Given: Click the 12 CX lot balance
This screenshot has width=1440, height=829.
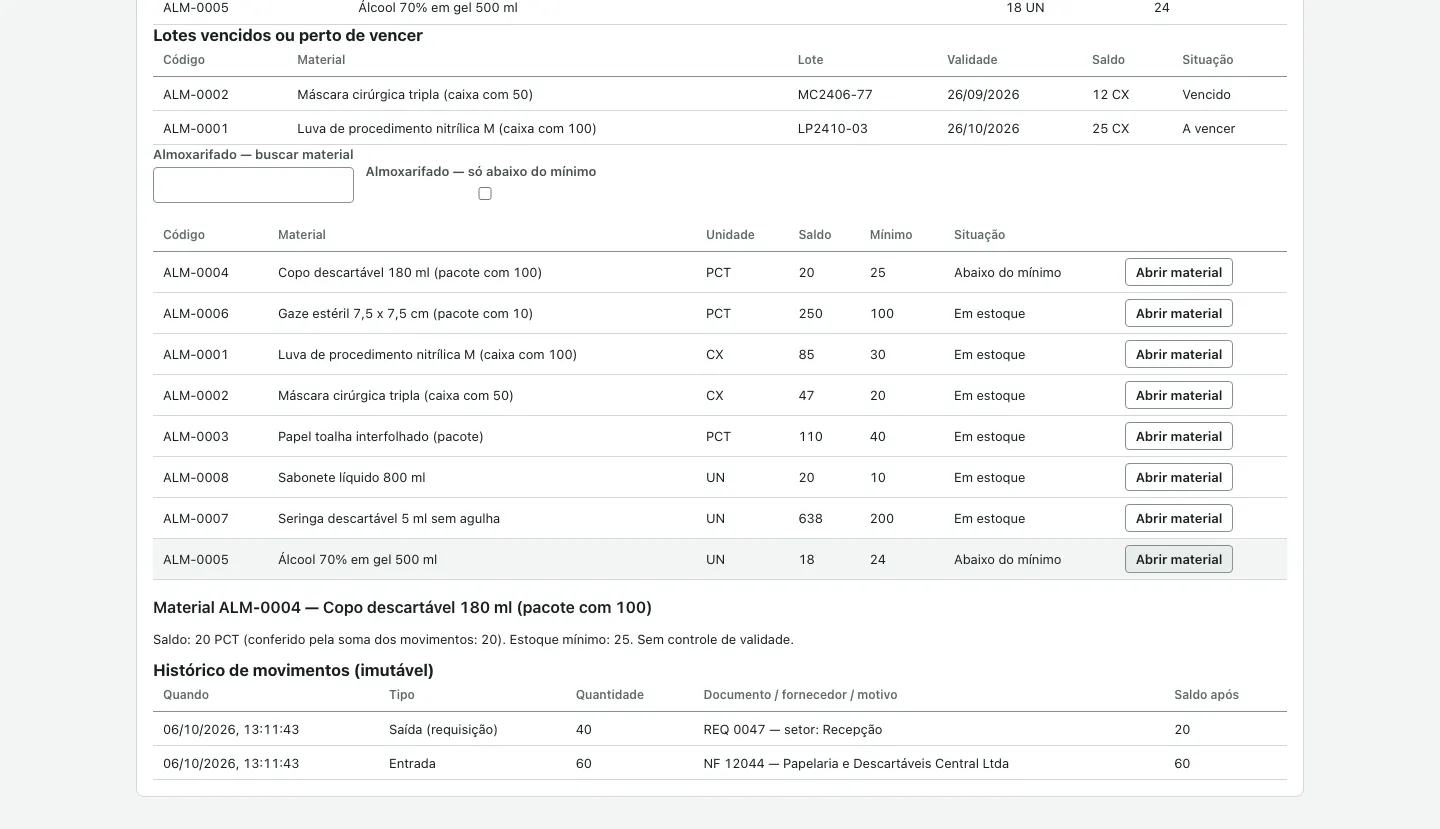Looking at the screenshot, I should pyautogui.click(x=1111, y=95).
